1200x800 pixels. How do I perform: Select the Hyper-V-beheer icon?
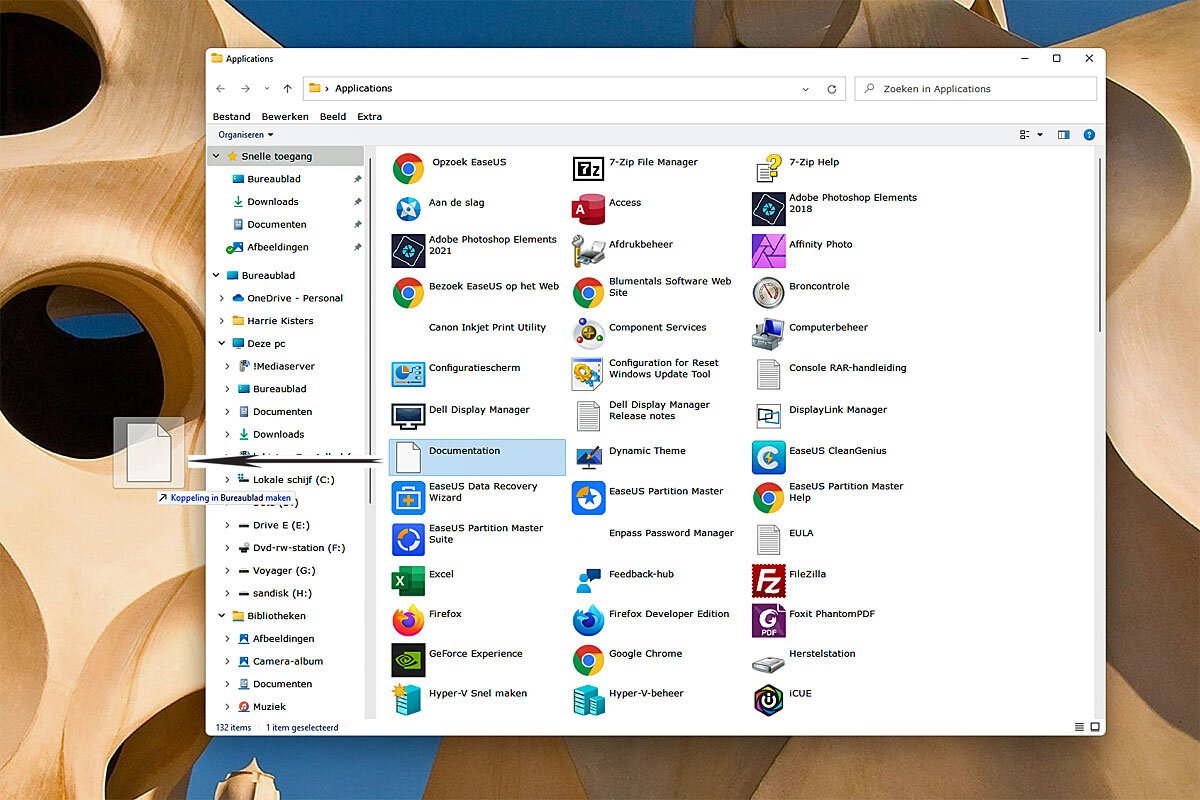pos(588,700)
